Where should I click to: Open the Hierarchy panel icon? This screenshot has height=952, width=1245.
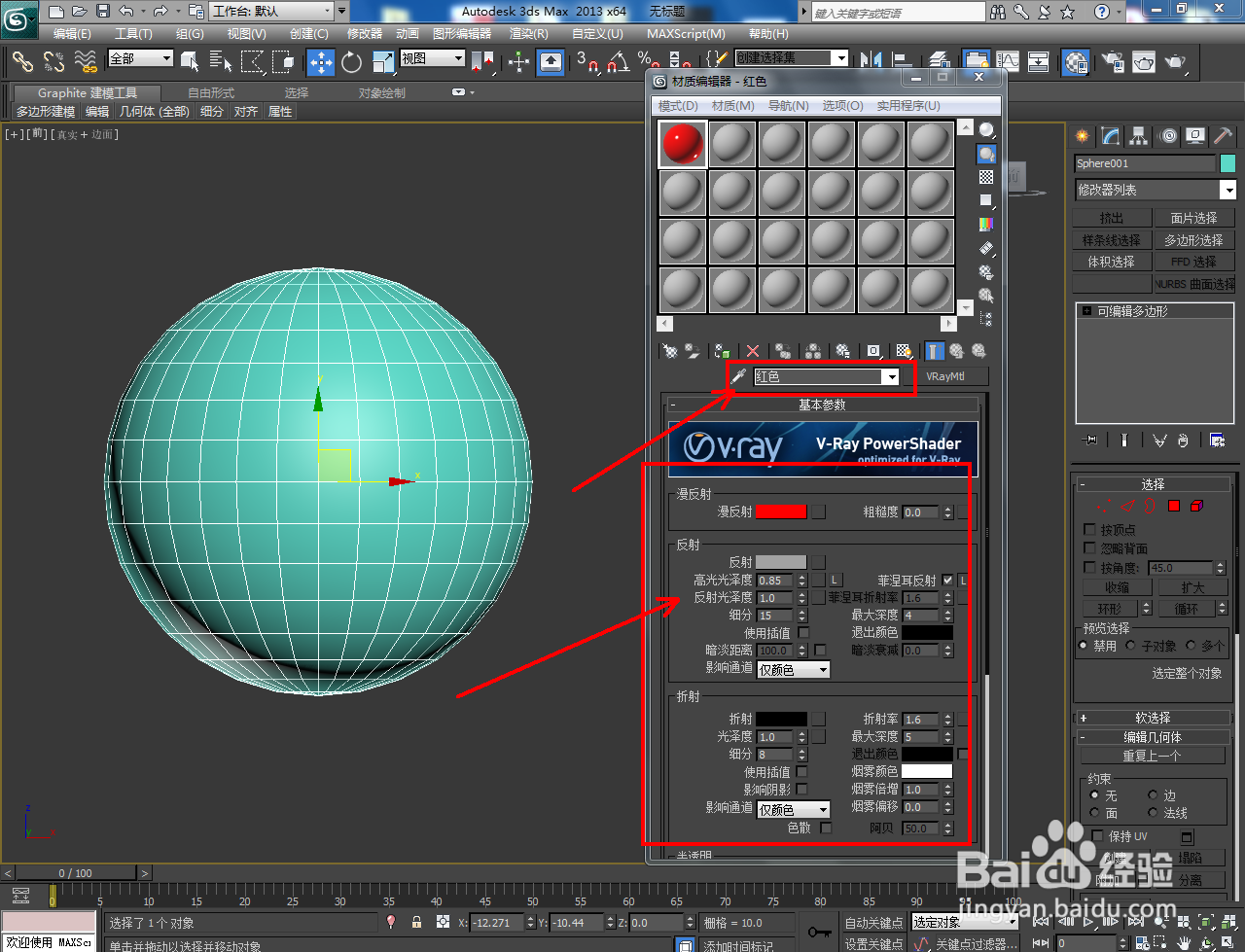[1139, 136]
